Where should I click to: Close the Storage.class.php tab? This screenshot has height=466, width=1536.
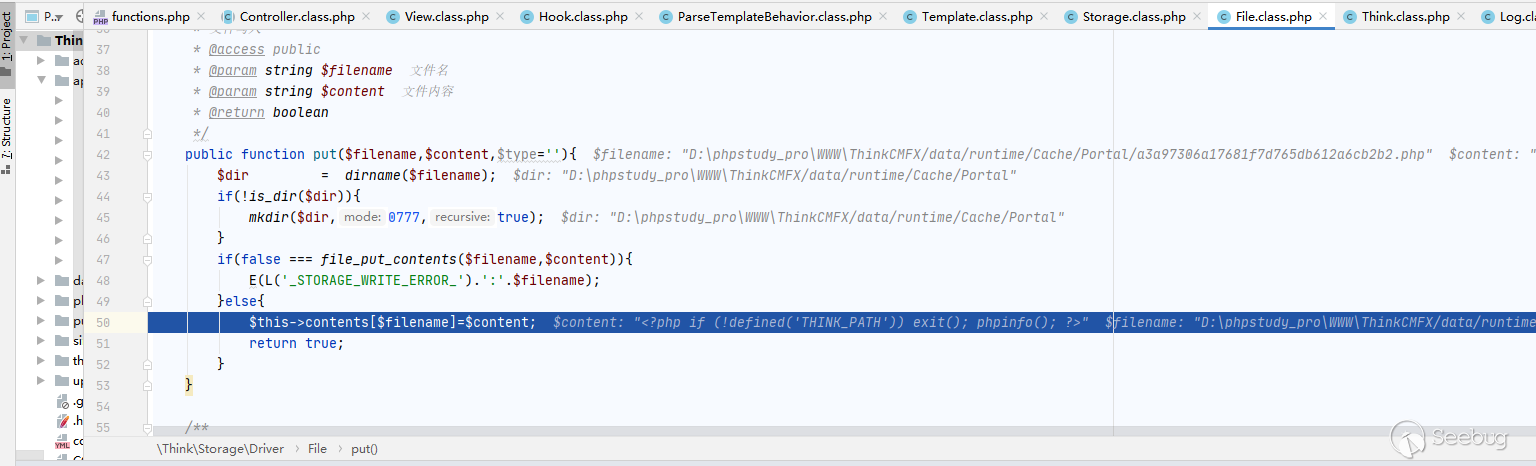point(1199,17)
